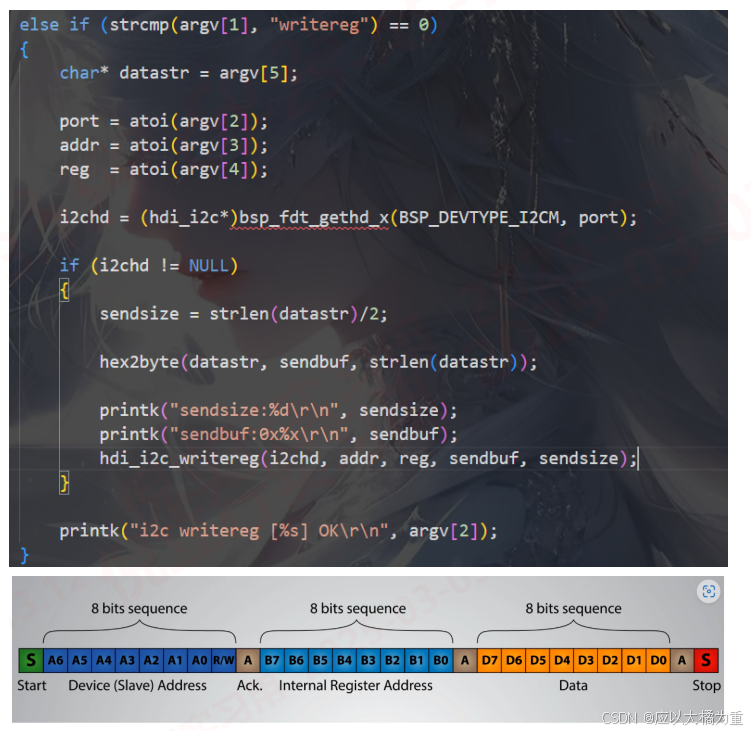Click the line "if (i2chd != NULL)"

point(148,266)
